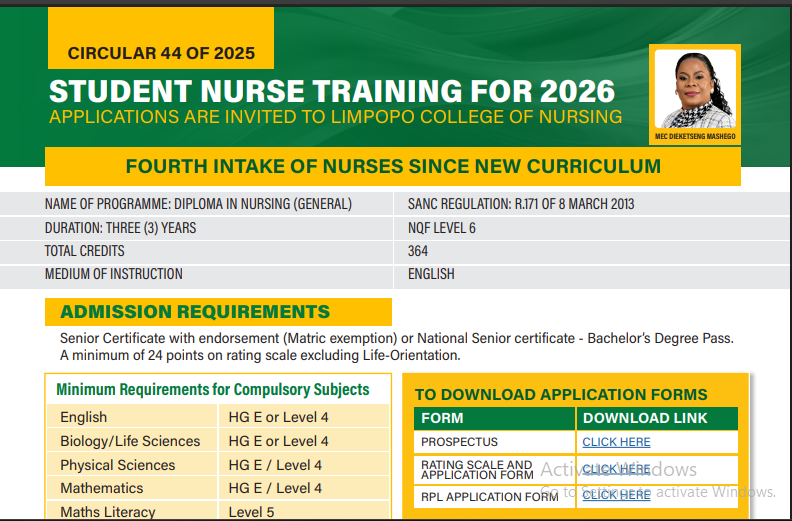Open the RPL Application Form CLICK HERE link

pyautogui.click(x=616, y=495)
